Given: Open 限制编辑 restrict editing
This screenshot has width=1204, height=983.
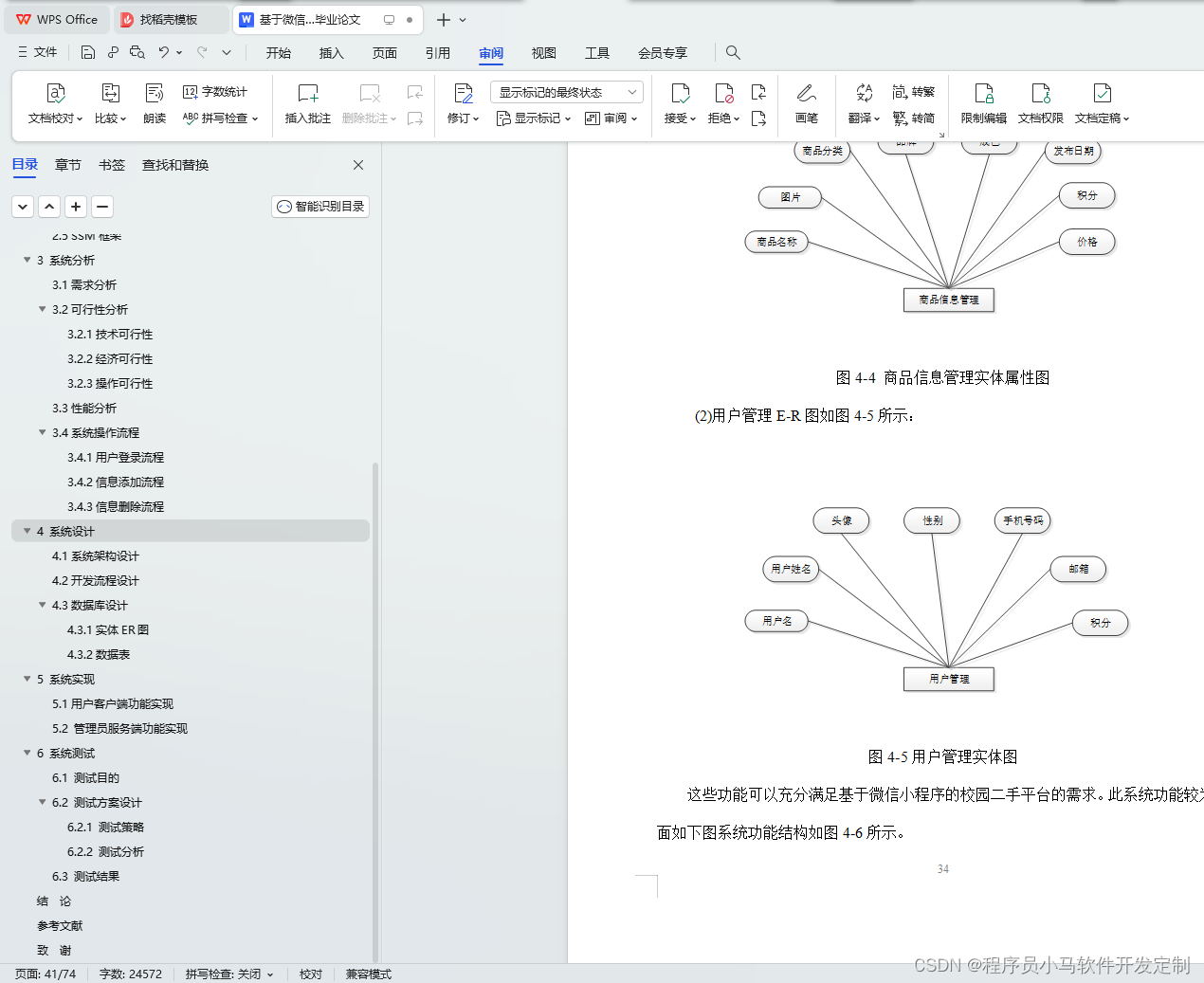Looking at the screenshot, I should click(x=984, y=103).
